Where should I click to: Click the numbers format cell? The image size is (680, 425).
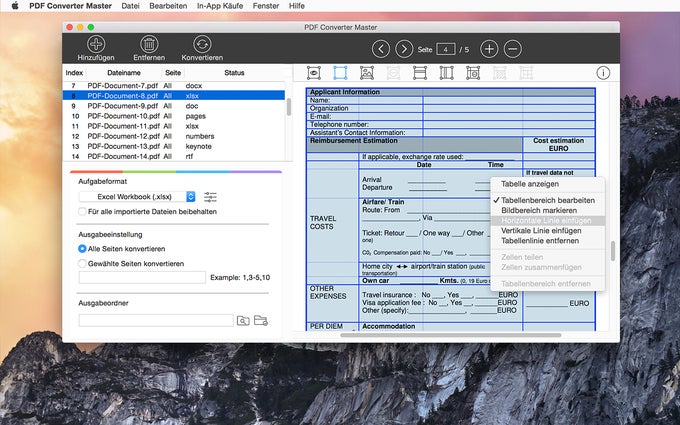[x=200, y=136]
